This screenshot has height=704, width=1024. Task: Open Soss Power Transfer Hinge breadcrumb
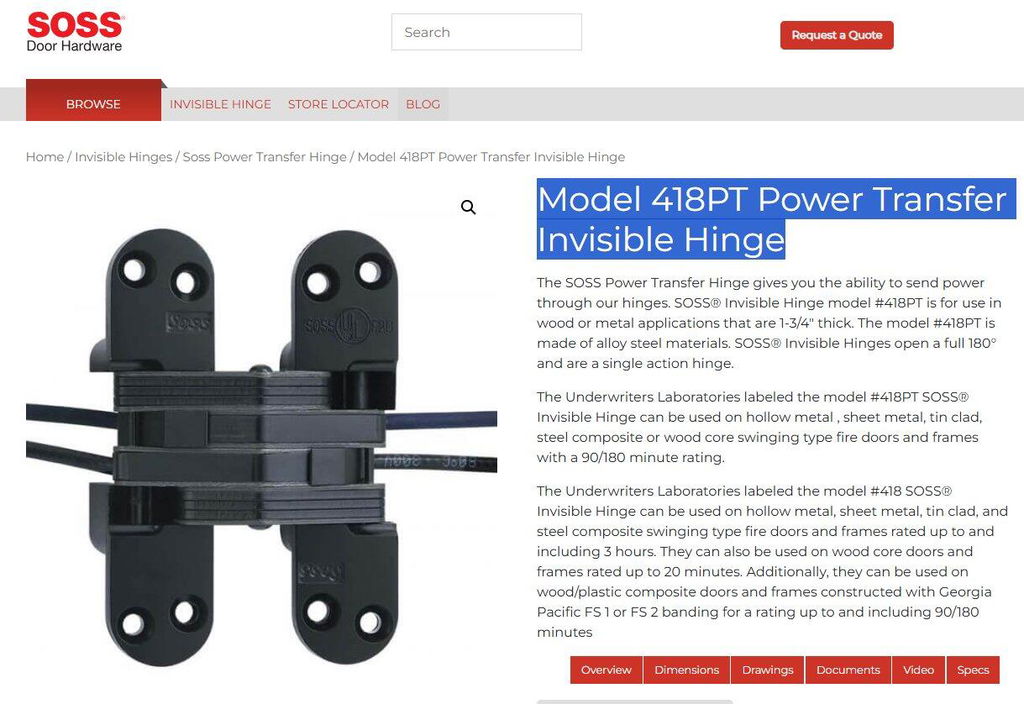(x=264, y=157)
